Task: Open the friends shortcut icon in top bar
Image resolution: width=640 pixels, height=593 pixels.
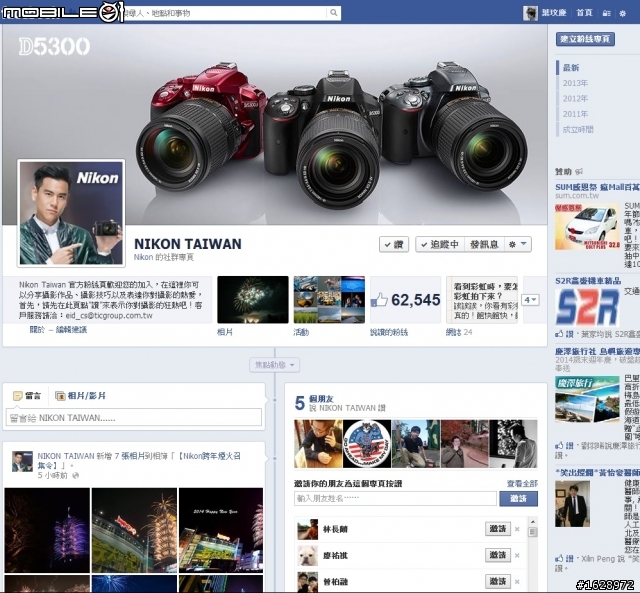Action: [x=607, y=13]
